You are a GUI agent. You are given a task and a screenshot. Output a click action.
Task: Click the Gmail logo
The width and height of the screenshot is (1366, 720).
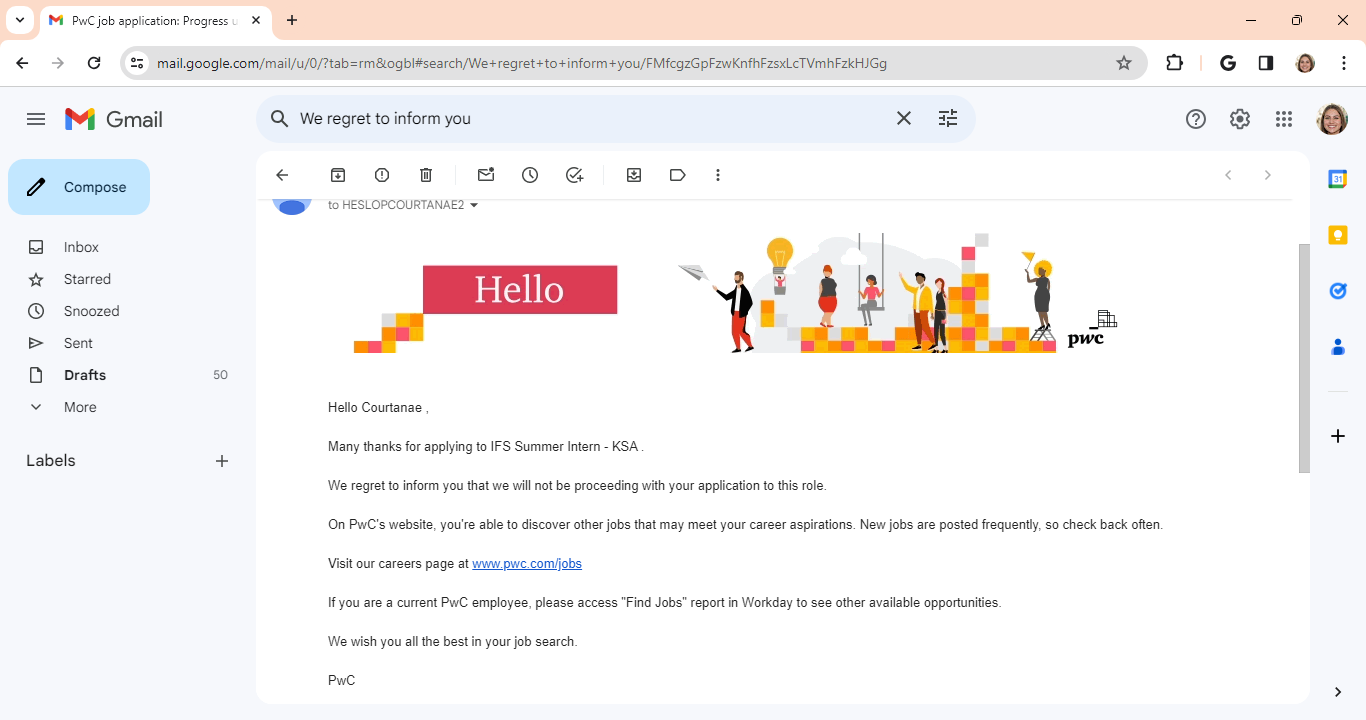click(x=114, y=119)
